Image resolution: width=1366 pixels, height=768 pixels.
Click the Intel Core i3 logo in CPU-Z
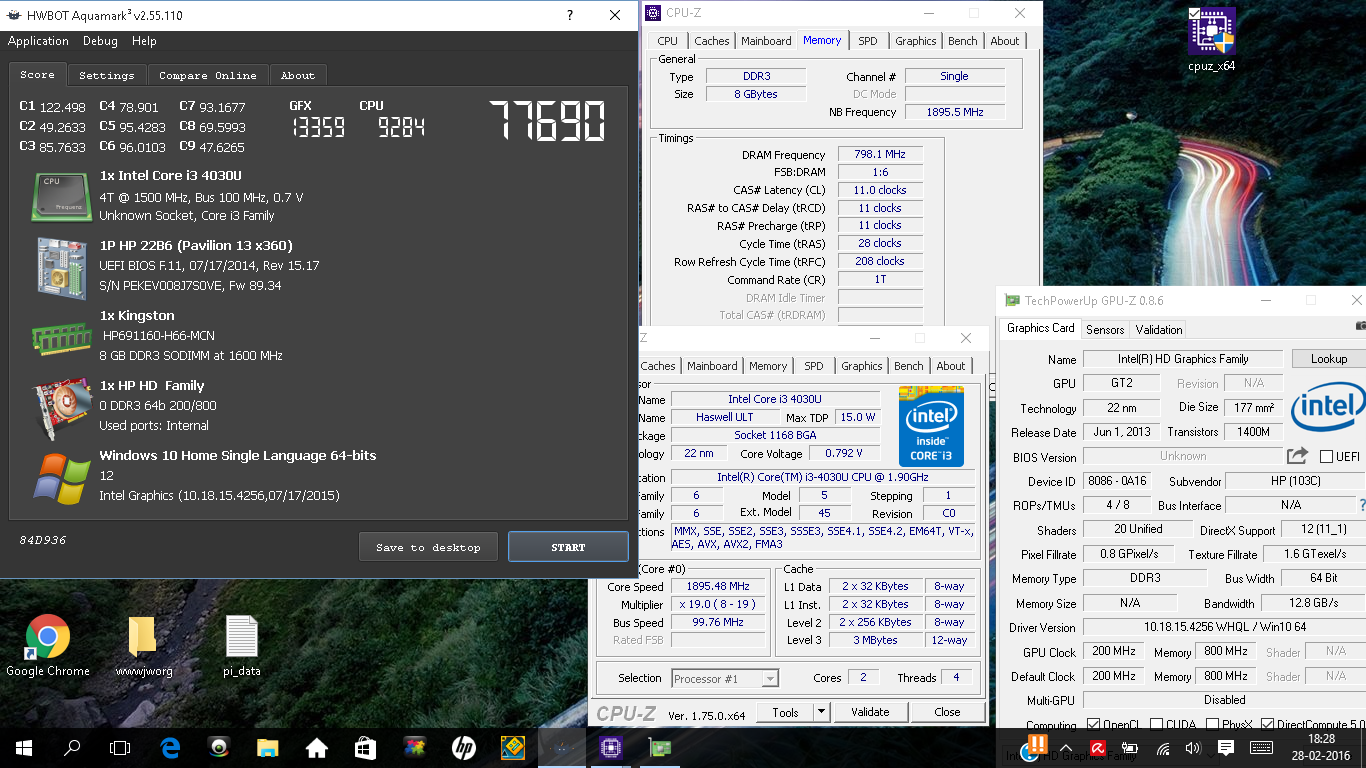tap(931, 426)
